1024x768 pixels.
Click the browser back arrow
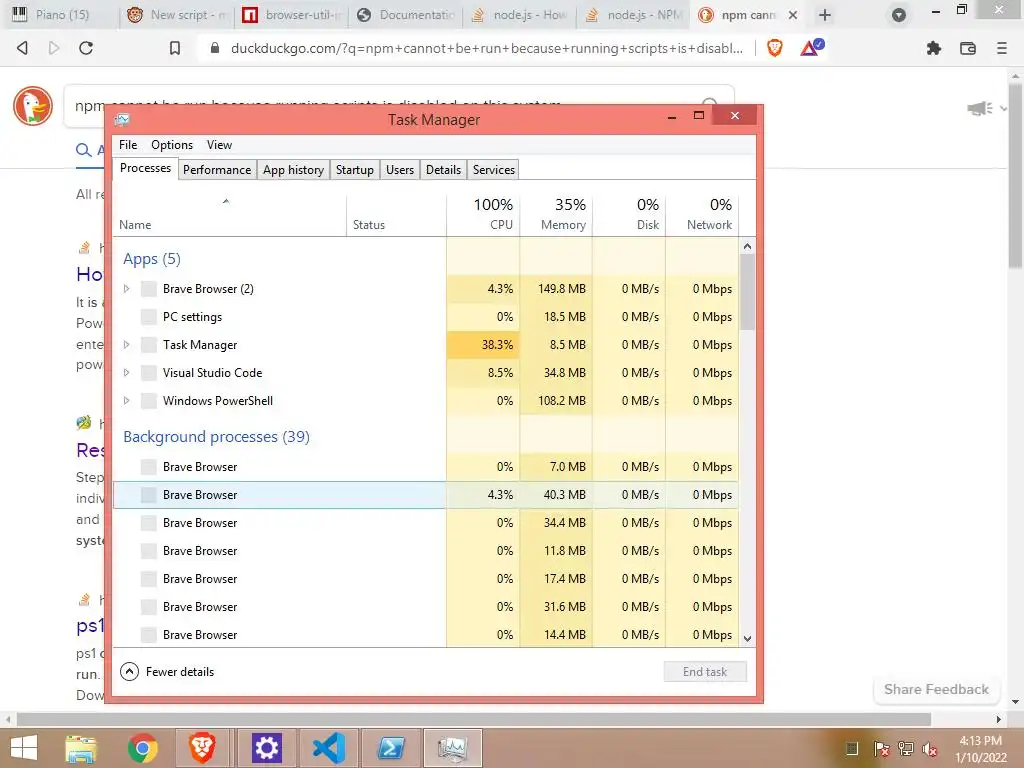click(x=22, y=48)
